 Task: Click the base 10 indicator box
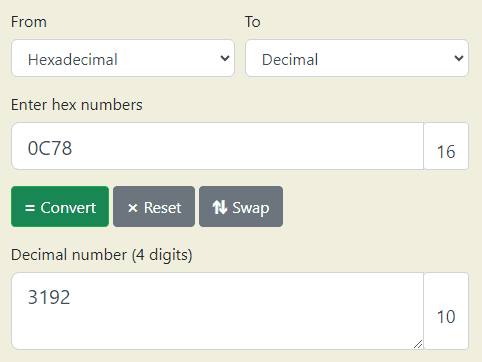(x=446, y=311)
